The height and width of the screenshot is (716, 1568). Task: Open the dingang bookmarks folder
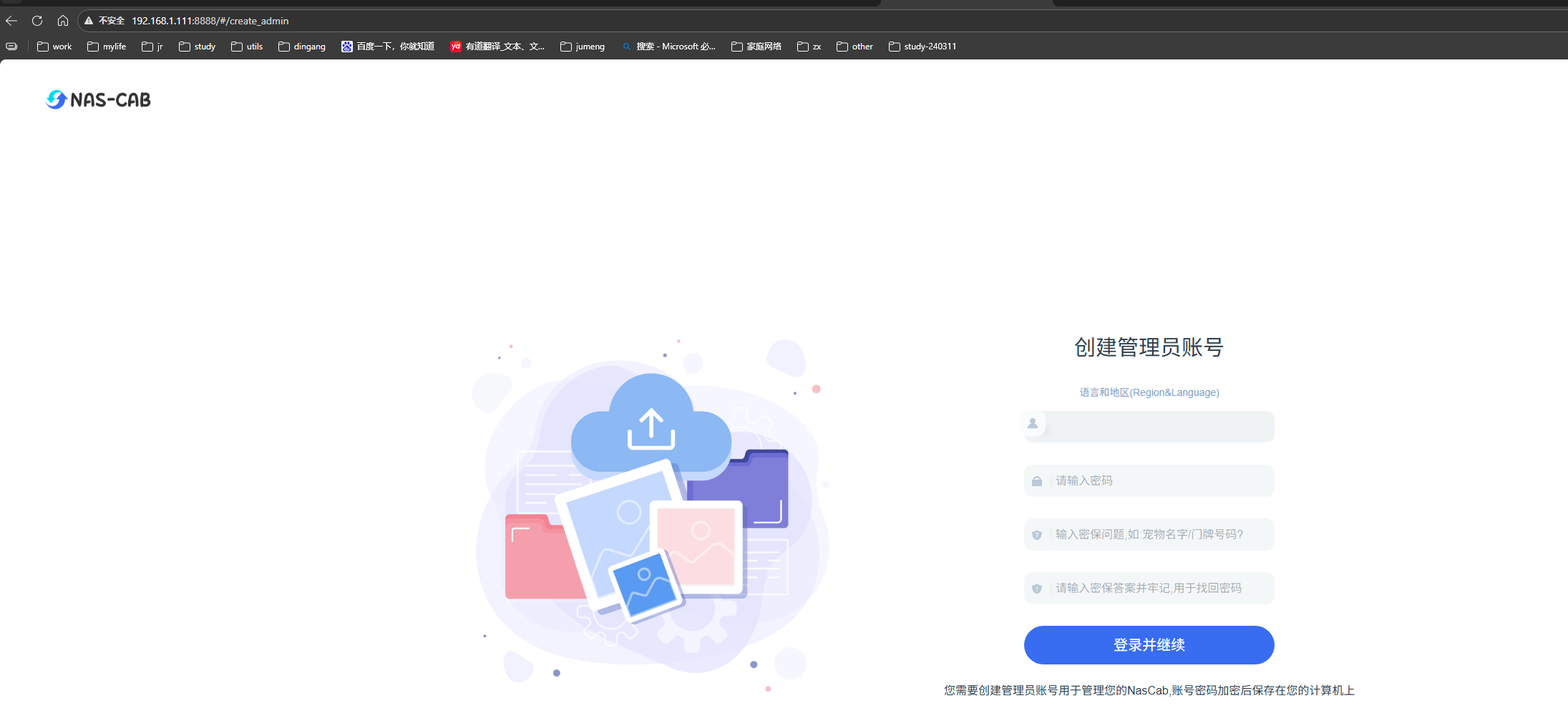point(302,47)
